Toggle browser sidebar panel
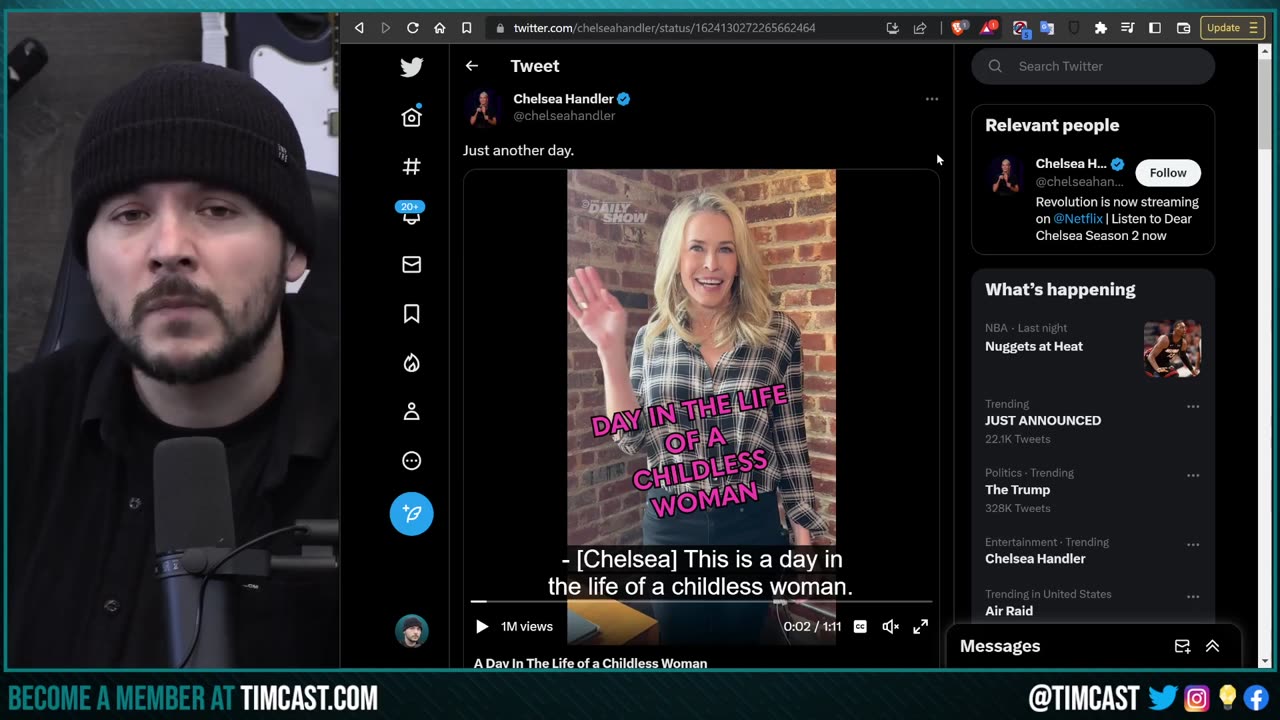The width and height of the screenshot is (1280, 720). tap(1155, 28)
